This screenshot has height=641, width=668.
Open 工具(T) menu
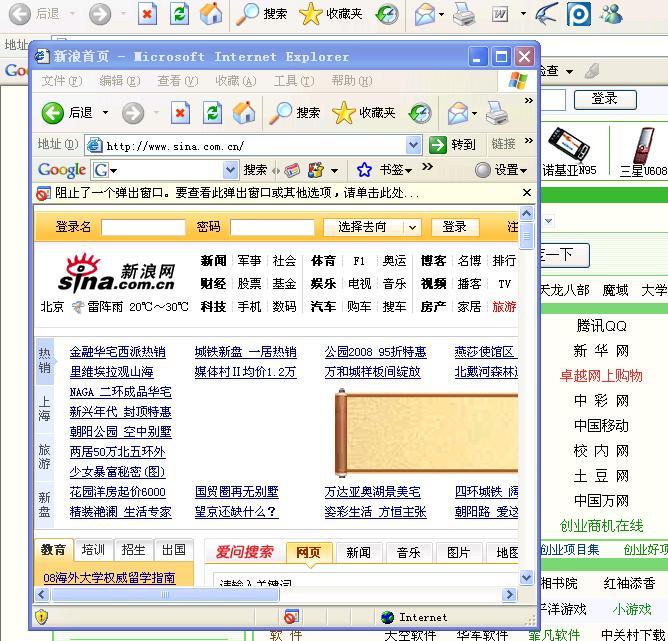(x=294, y=80)
